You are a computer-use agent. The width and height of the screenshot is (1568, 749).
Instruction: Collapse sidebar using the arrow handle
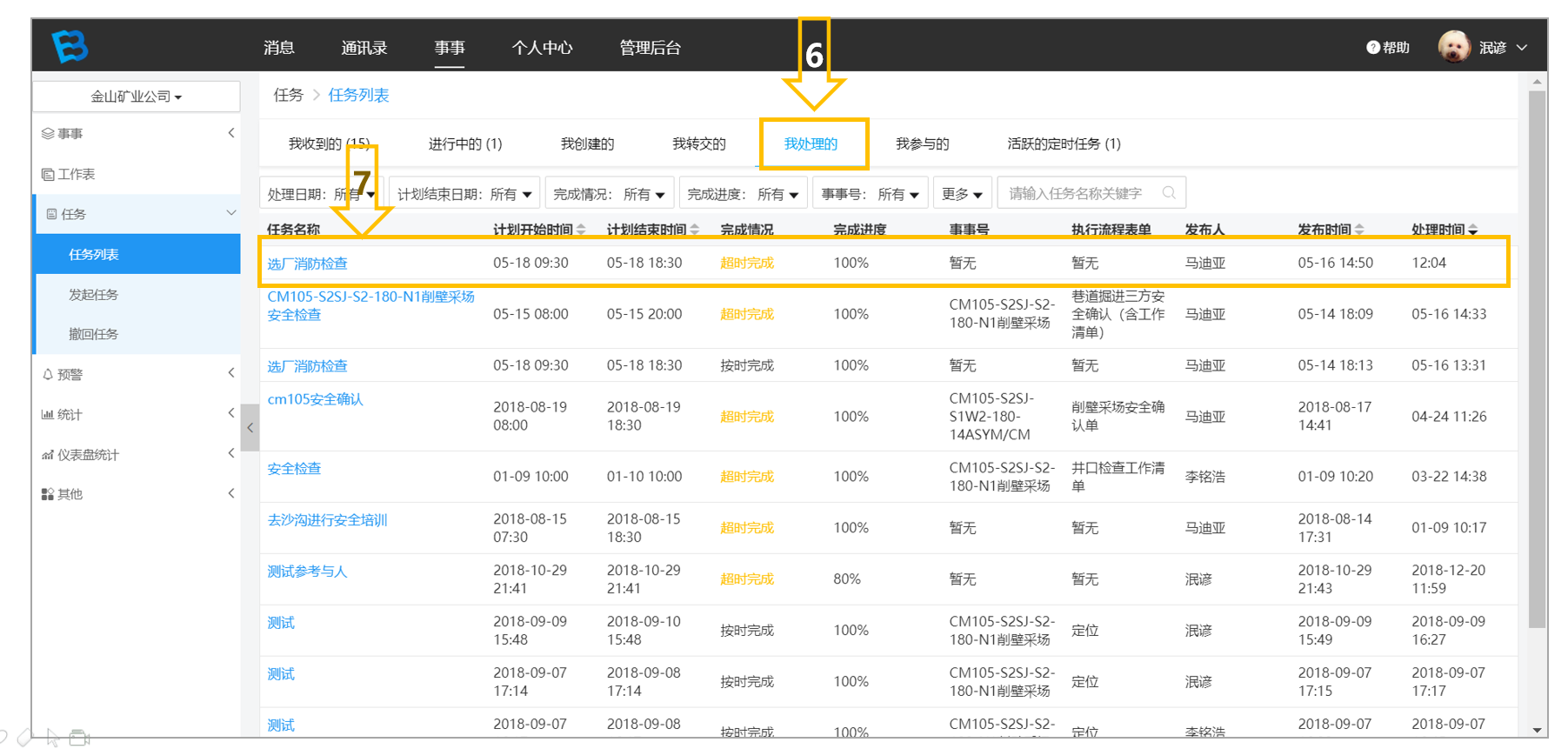[250, 427]
